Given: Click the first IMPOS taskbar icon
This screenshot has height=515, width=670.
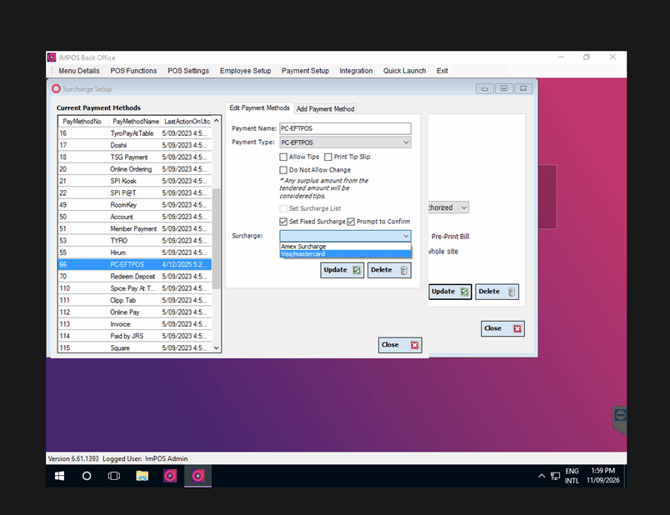Looking at the screenshot, I should (170, 476).
